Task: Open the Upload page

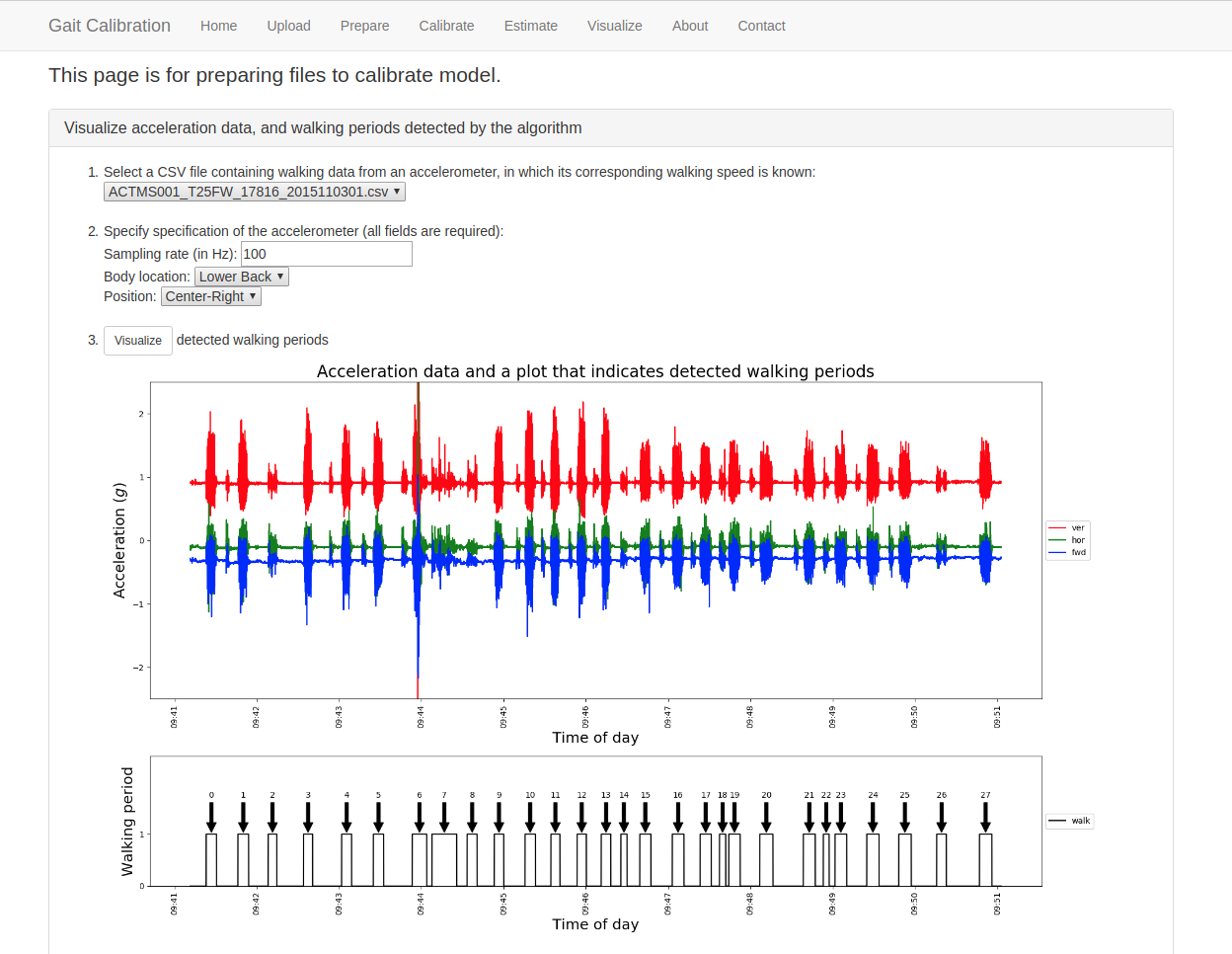Action: [x=288, y=26]
